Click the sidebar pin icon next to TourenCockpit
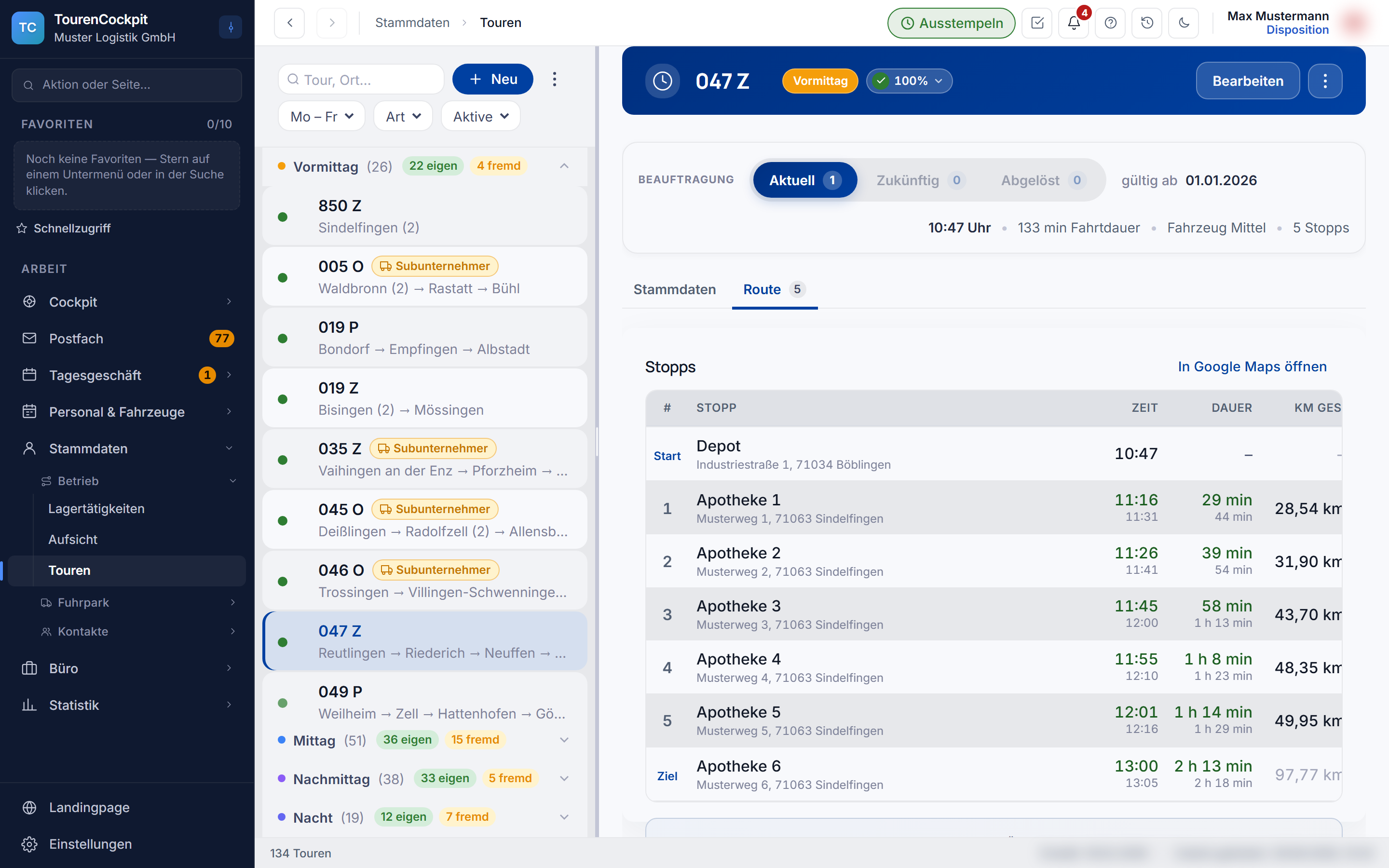 [230, 27]
